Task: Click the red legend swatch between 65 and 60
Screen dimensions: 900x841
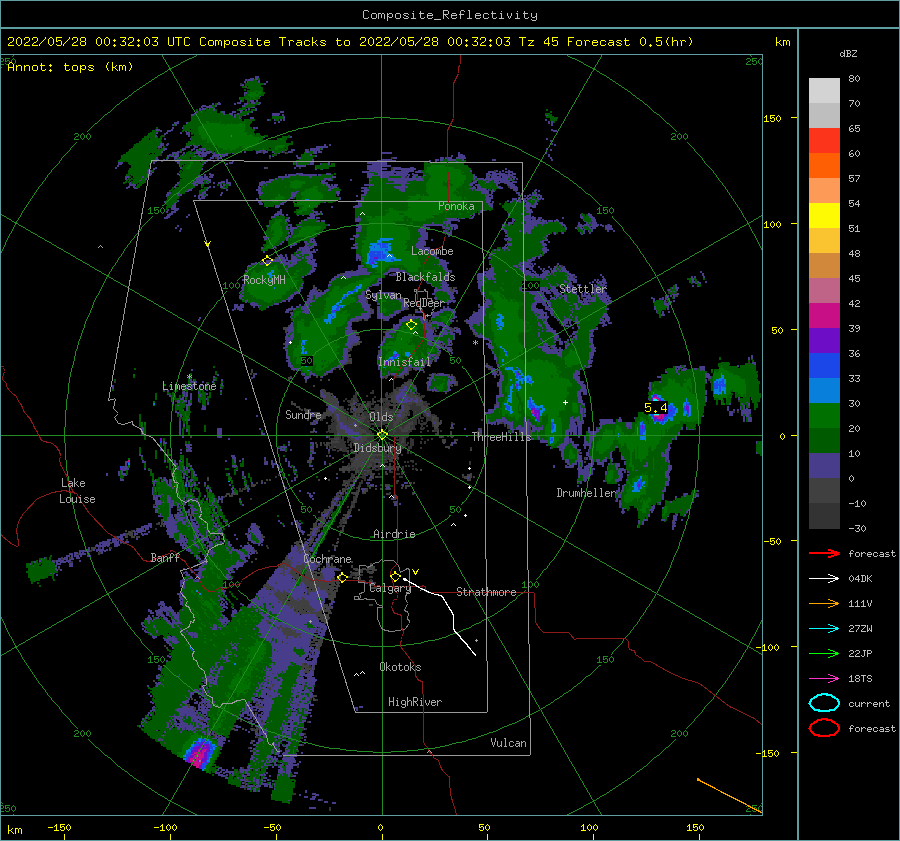Action: tap(824, 141)
